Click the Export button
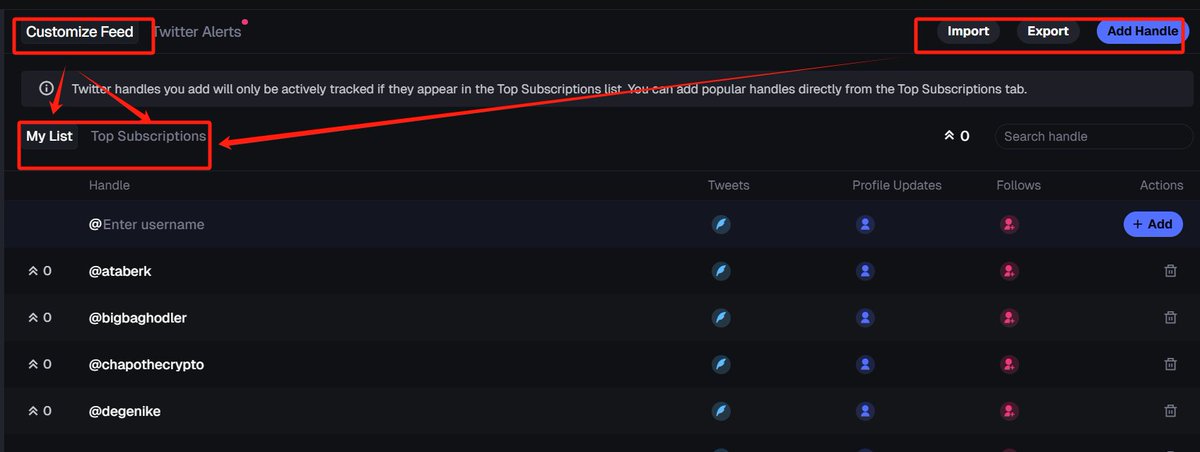Viewport: 1200px width, 452px height. (x=1048, y=32)
